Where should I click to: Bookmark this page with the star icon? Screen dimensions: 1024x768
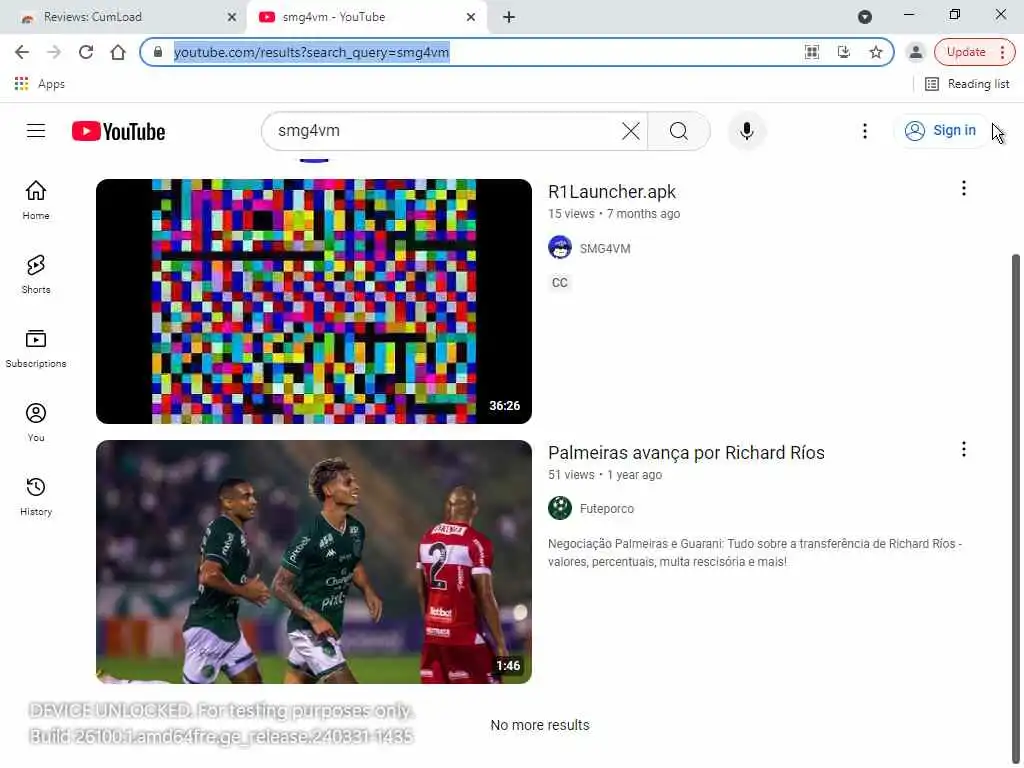(x=875, y=52)
